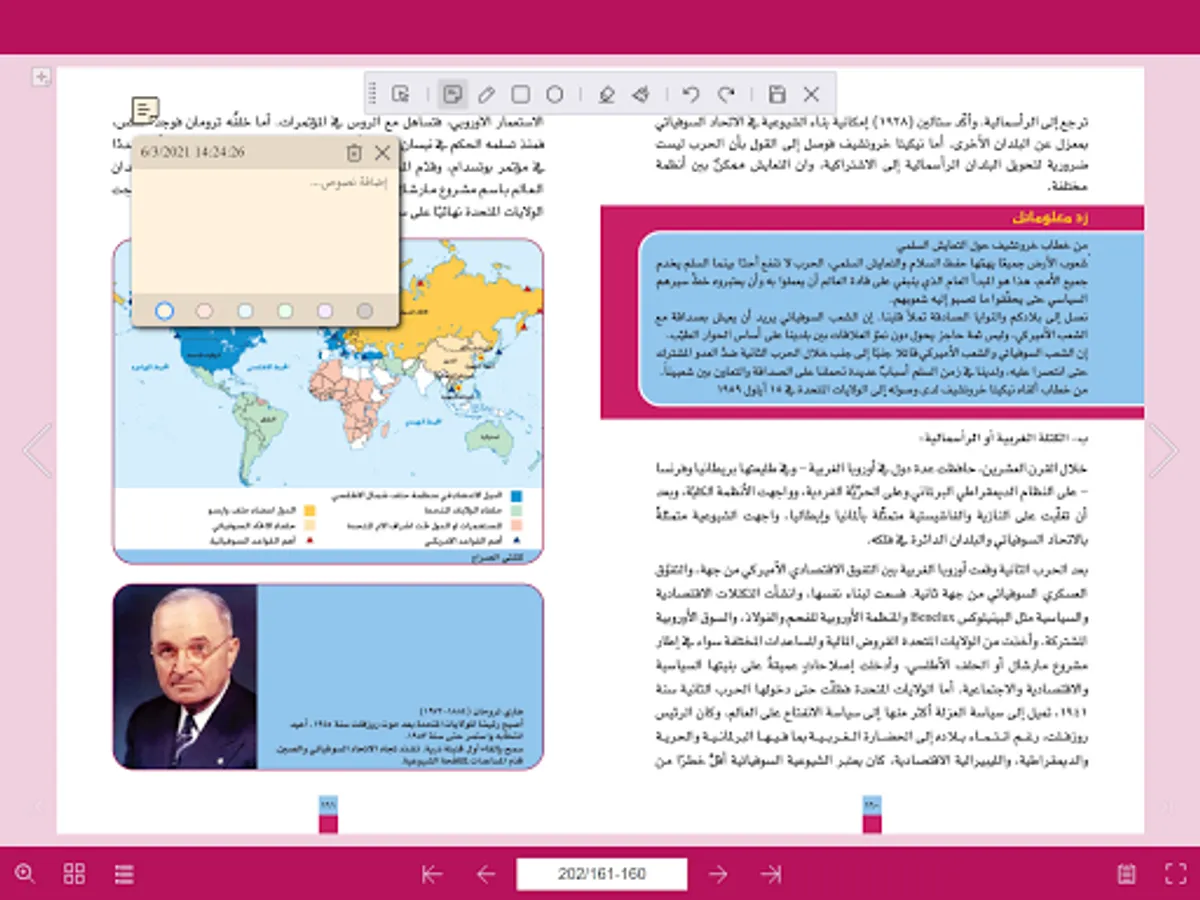Image resolution: width=1200 pixels, height=900 pixels.
Task: Click the note timestamp 6/3/2021 14:24:26
Action: [193, 153]
